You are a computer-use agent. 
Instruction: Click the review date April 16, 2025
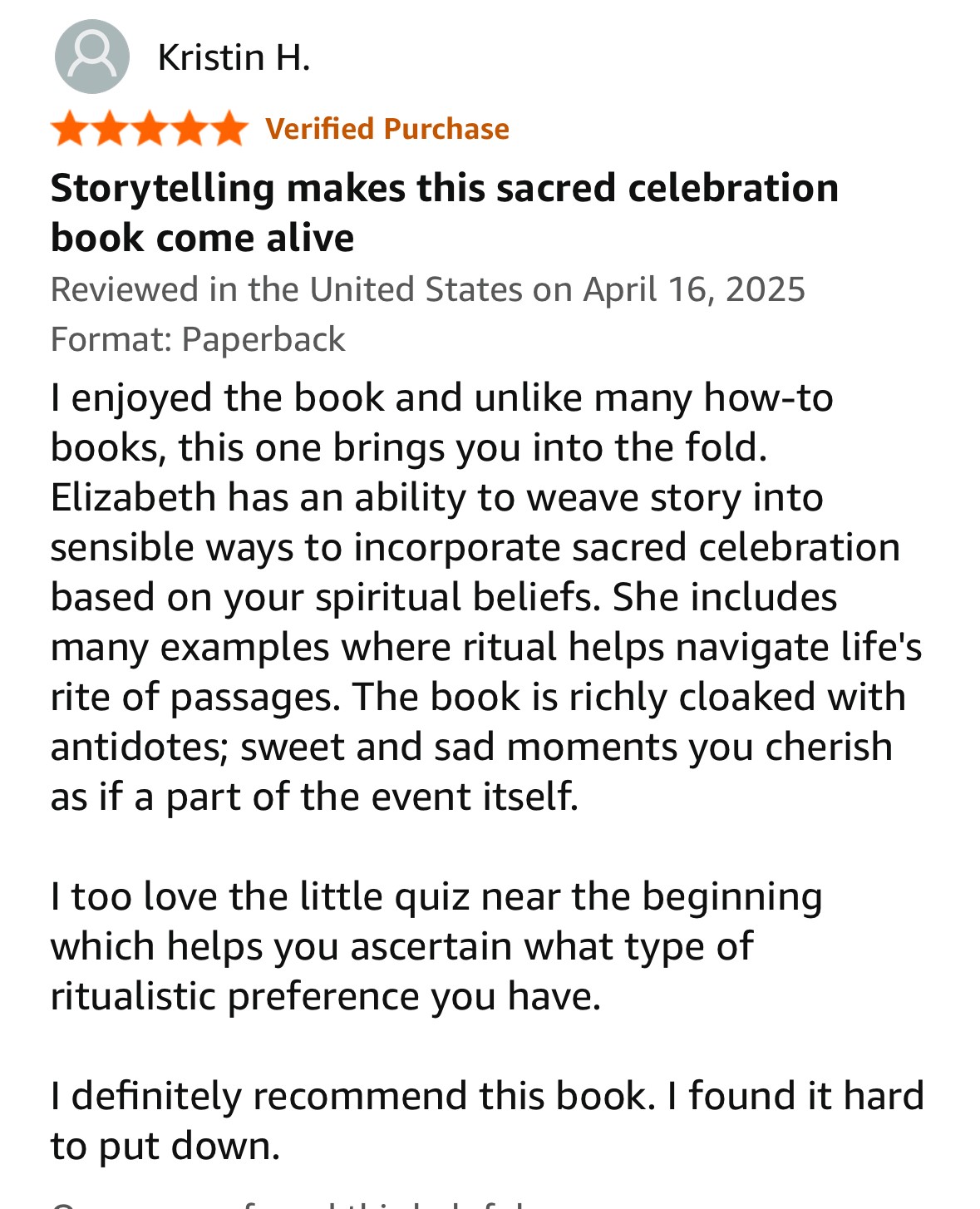(694, 289)
